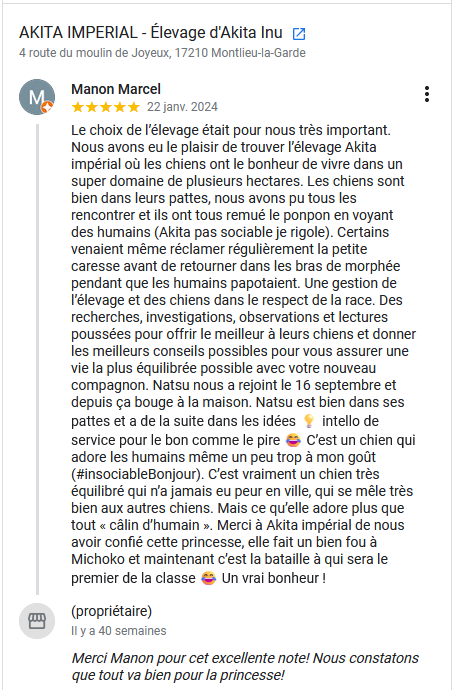Click the AKITA IMPERIAL business title

click(150, 33)
